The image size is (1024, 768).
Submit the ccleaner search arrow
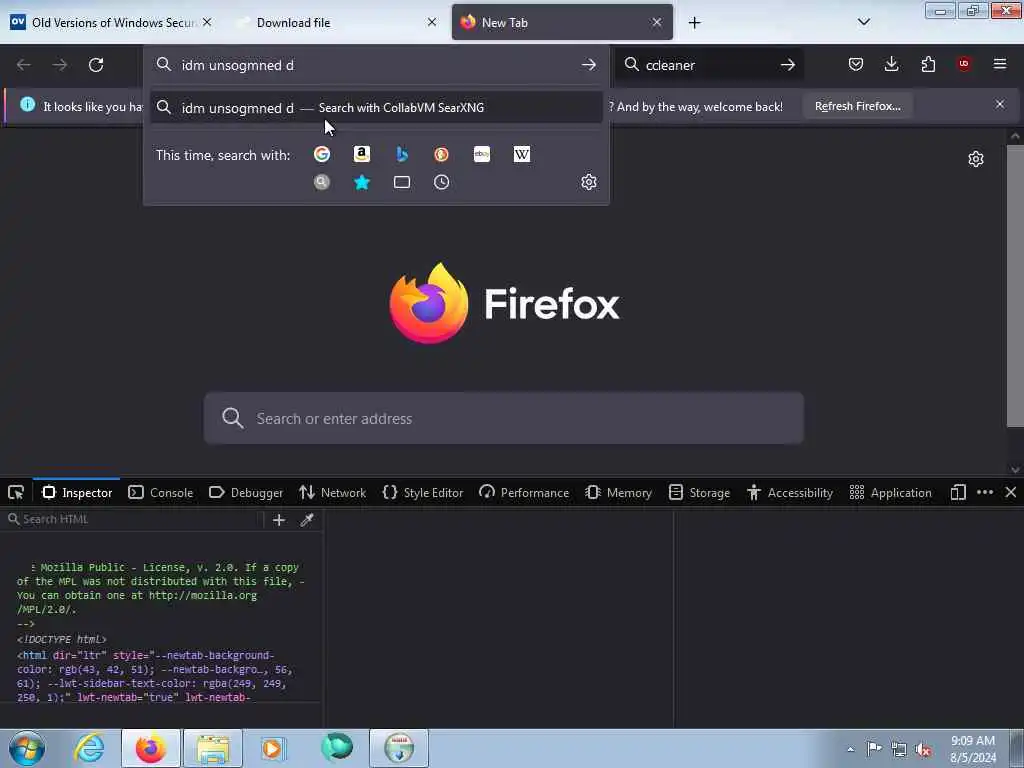pos(788,65)
